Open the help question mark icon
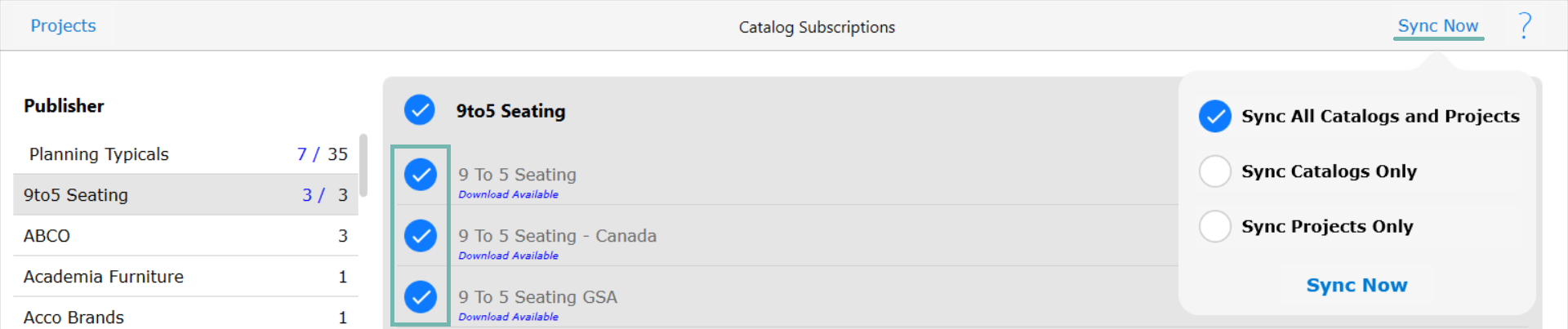1568x329 pixels. point(1524,25)
